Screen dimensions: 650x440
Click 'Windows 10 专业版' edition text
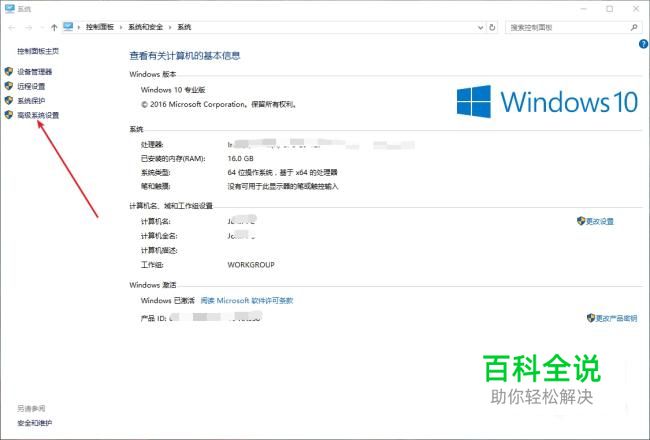click(173, 90)
